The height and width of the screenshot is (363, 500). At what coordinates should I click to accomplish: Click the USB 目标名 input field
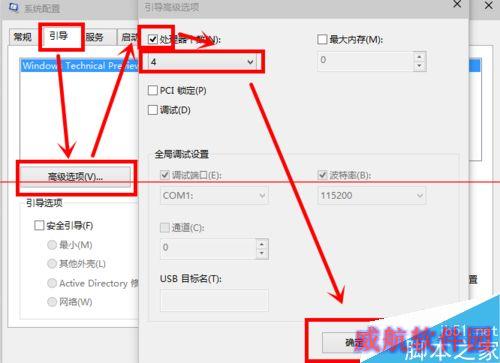click(x=214, y=300)
